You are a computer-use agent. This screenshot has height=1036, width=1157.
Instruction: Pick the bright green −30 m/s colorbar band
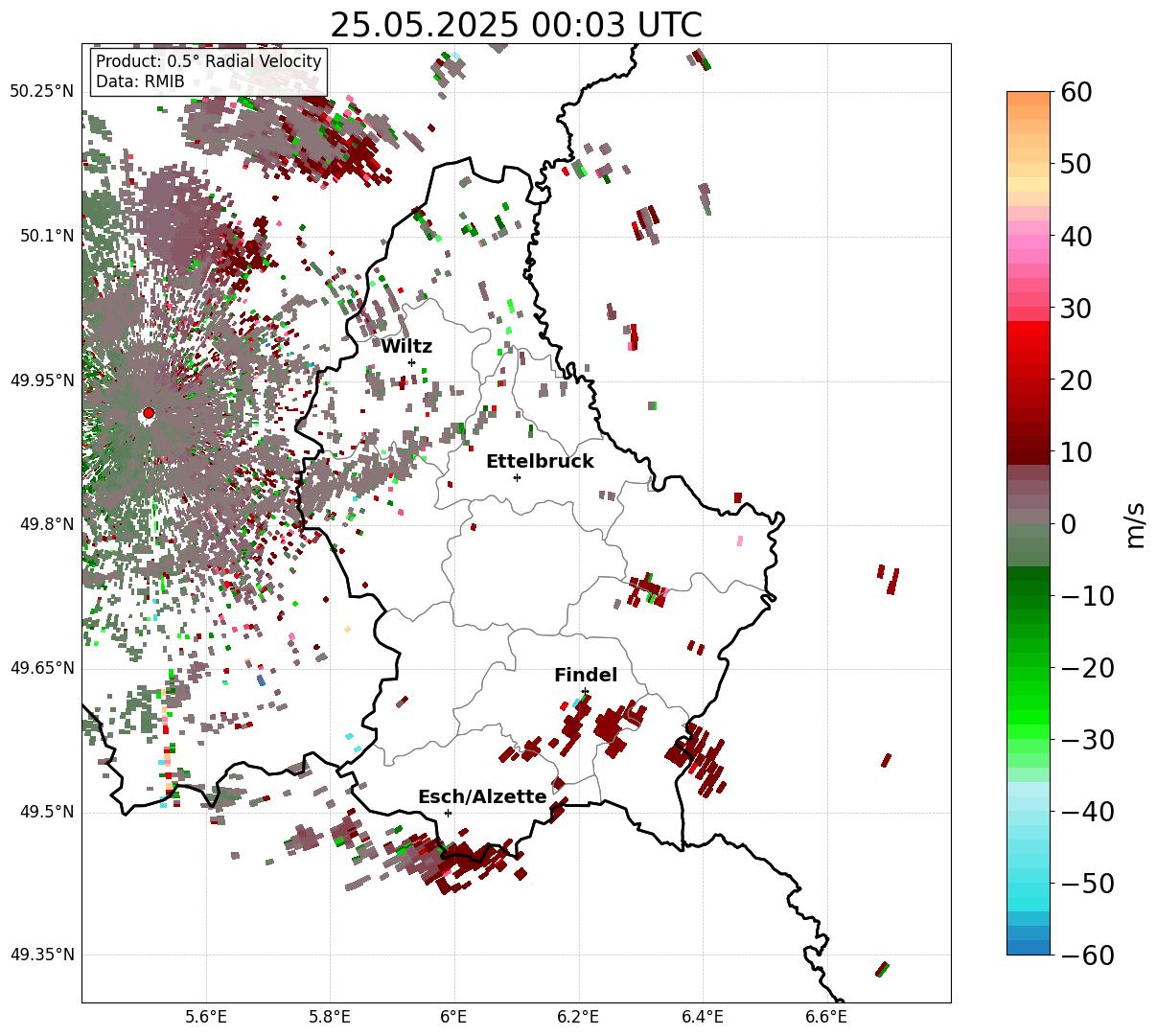pyautogui.click(x=1029, y=739)
